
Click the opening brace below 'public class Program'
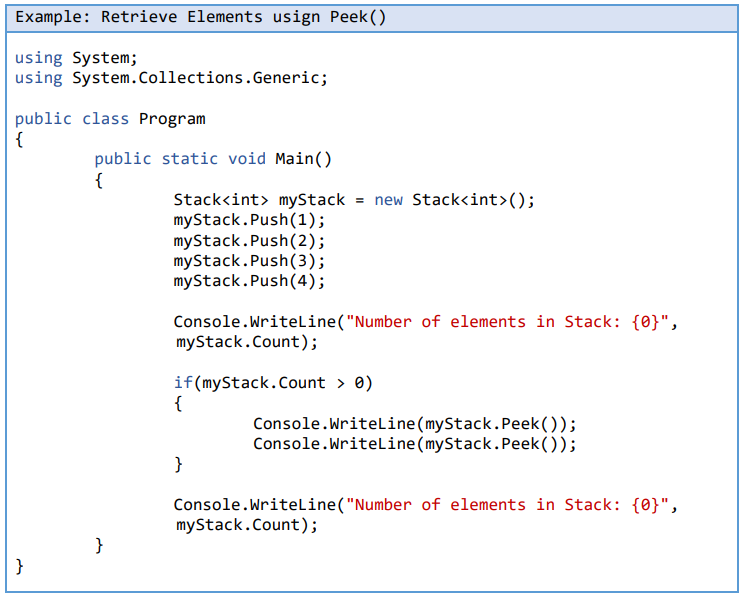[19, 139]
